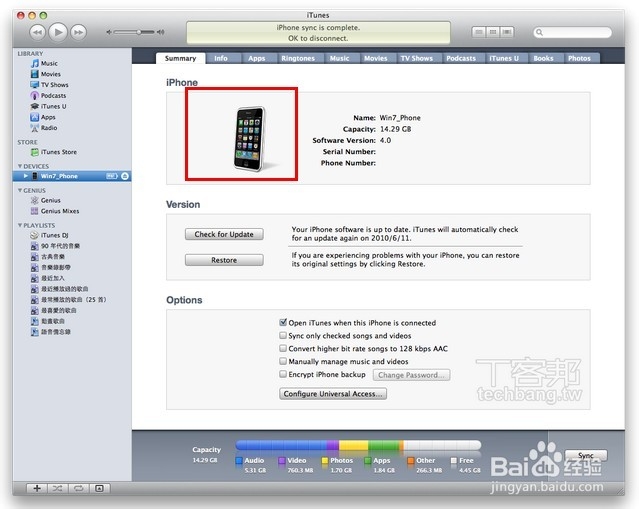
Task: Switch to the Photos tab
Action: (x=580, y=58)
